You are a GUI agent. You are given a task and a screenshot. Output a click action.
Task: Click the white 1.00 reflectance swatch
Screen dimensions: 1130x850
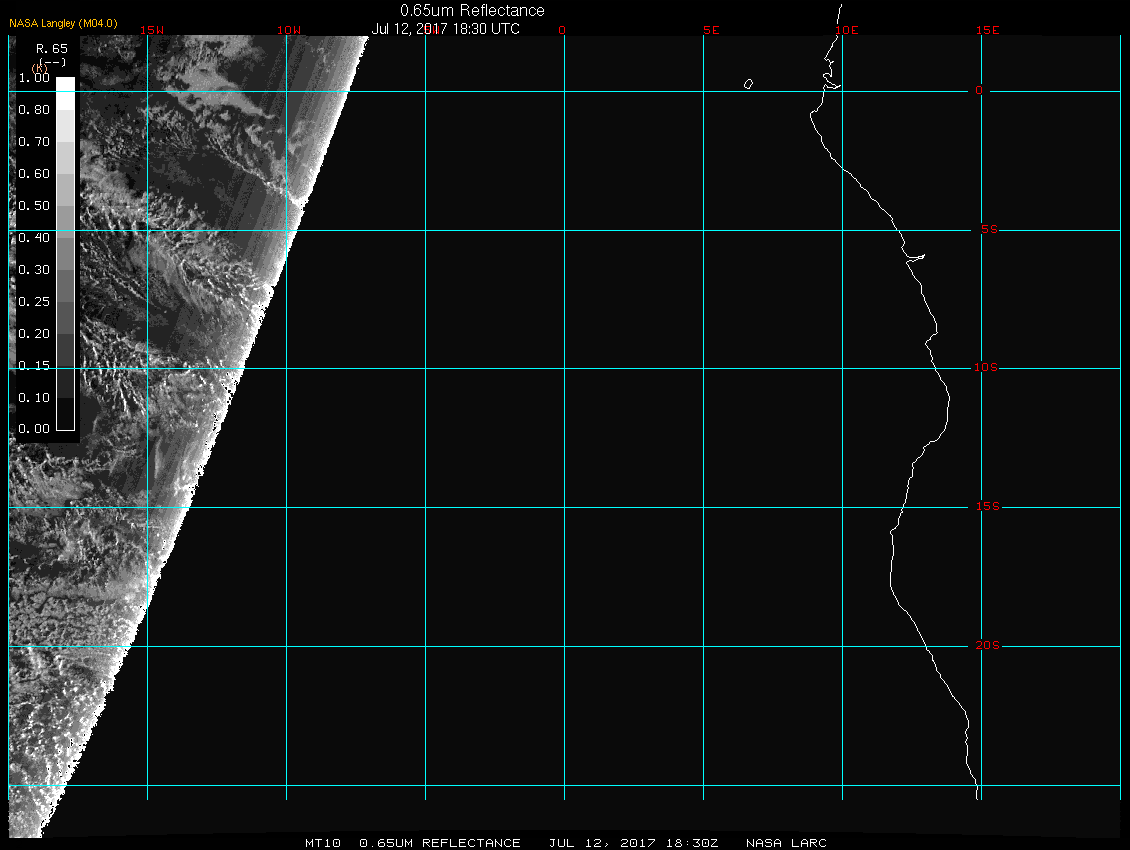tap(65, 84)
